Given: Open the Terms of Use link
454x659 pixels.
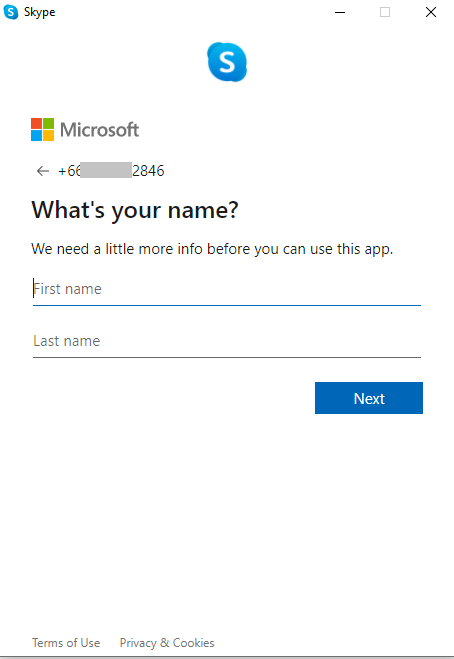Looking at the screenshot, I should (x=66, y=643).
